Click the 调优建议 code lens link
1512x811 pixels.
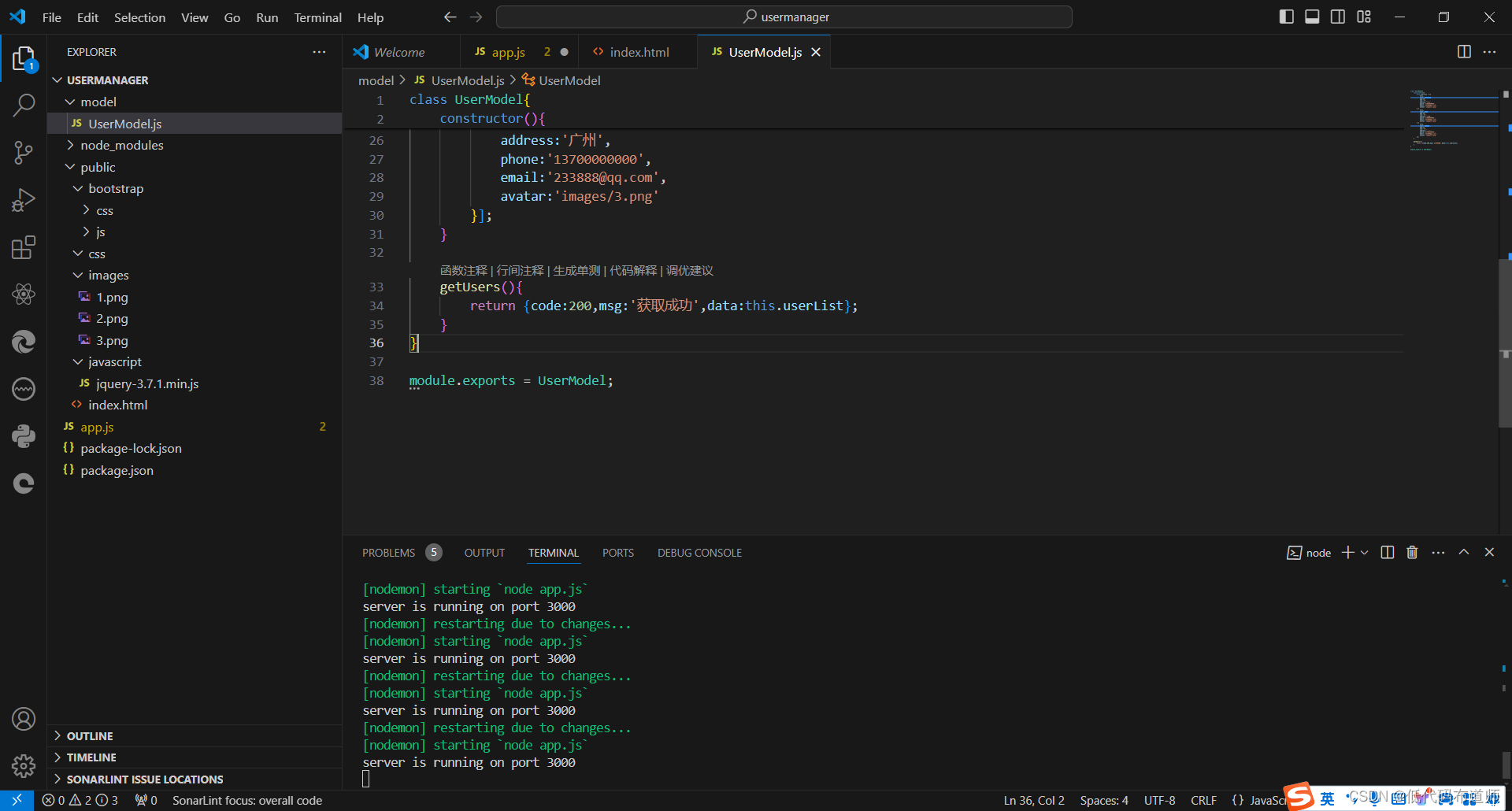coord(690,270)
